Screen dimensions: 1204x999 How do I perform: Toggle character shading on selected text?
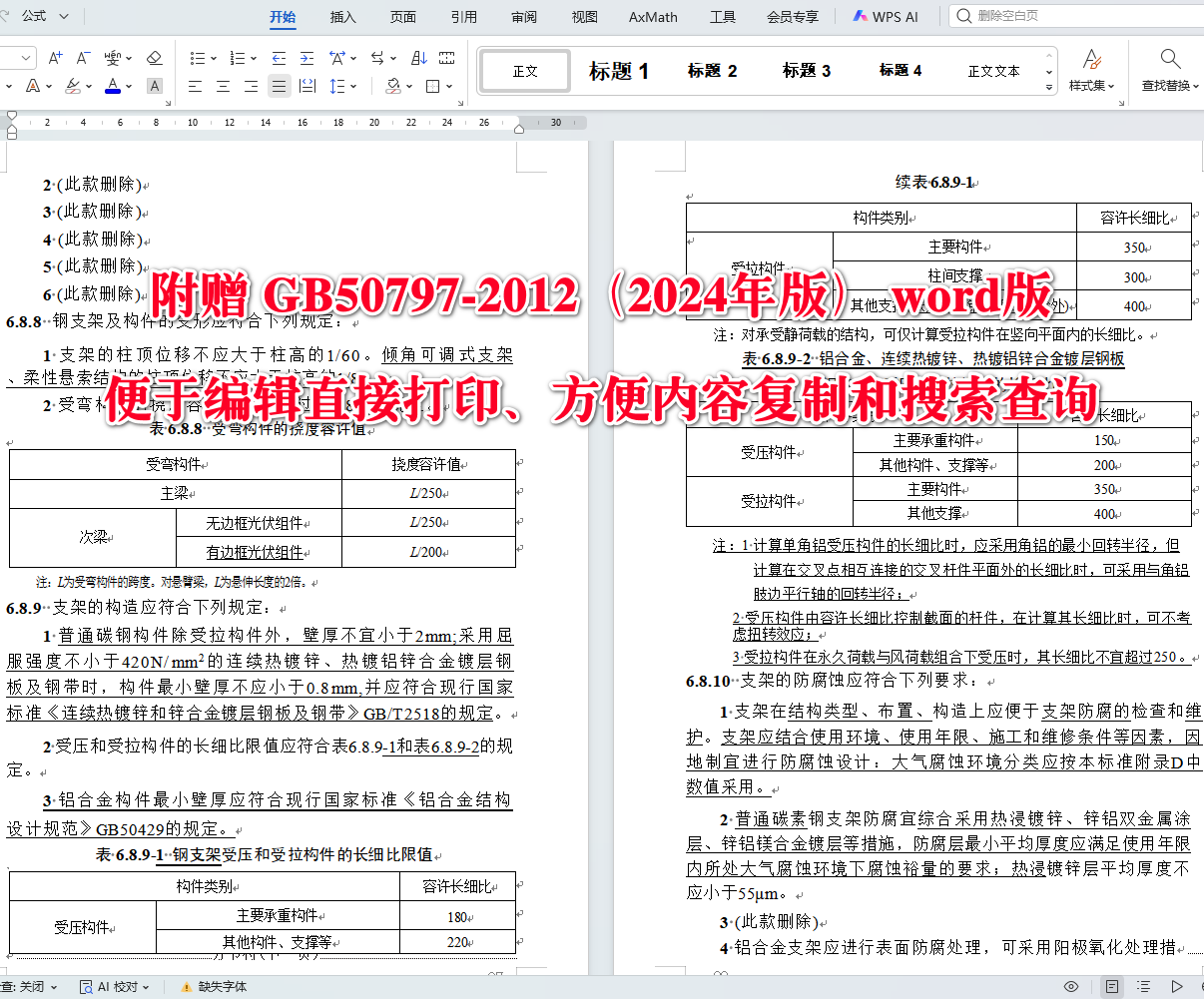[155, 87]
